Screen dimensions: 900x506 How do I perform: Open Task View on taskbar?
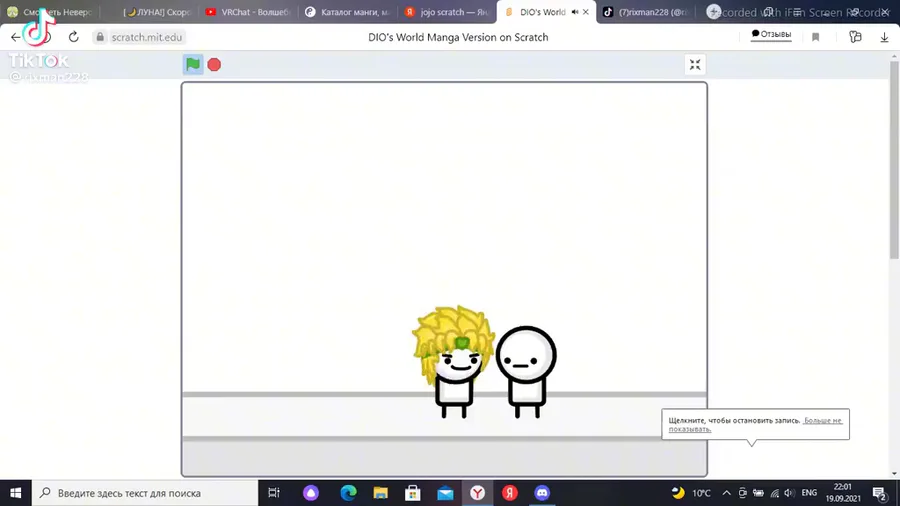tap(274, 493)
